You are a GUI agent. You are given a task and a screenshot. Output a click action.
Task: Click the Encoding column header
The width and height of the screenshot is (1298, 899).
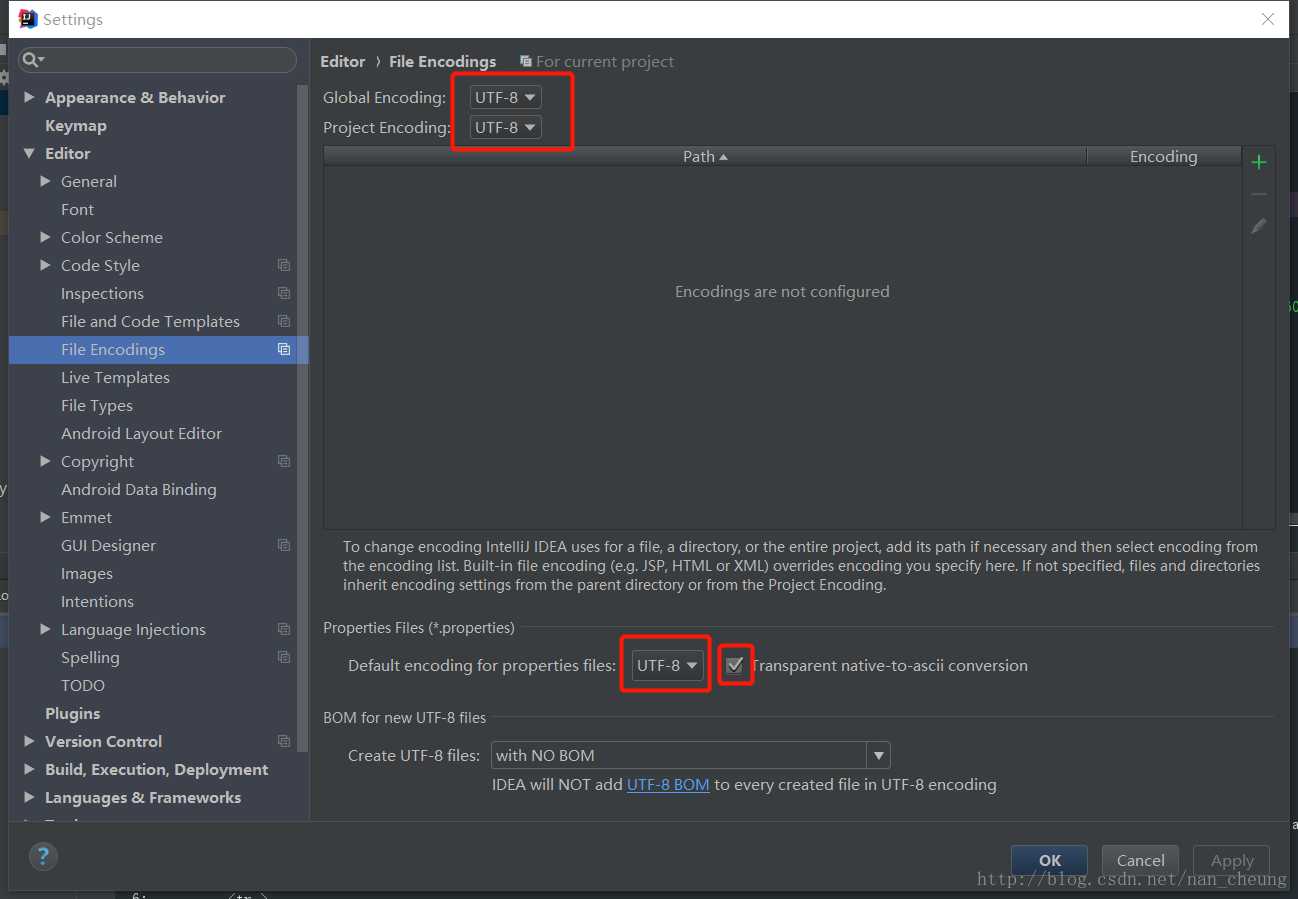(x=1164, y=156)
